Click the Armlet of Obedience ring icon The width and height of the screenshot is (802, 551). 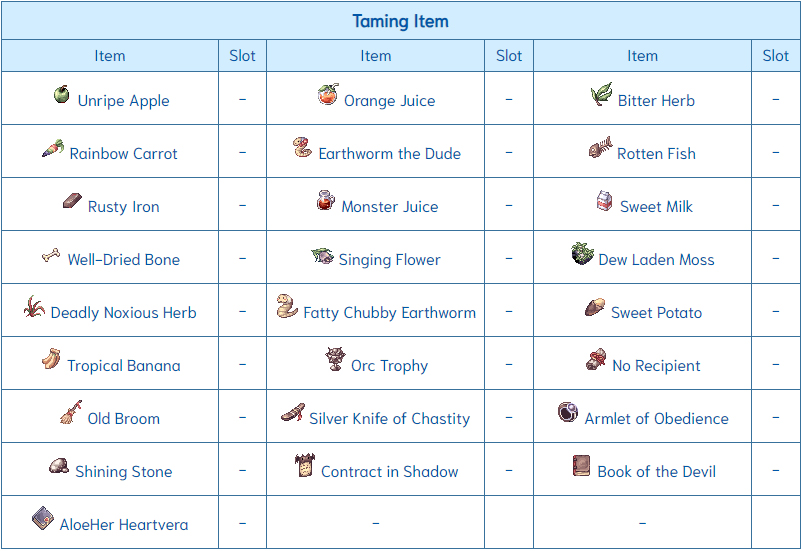(568, 412)
